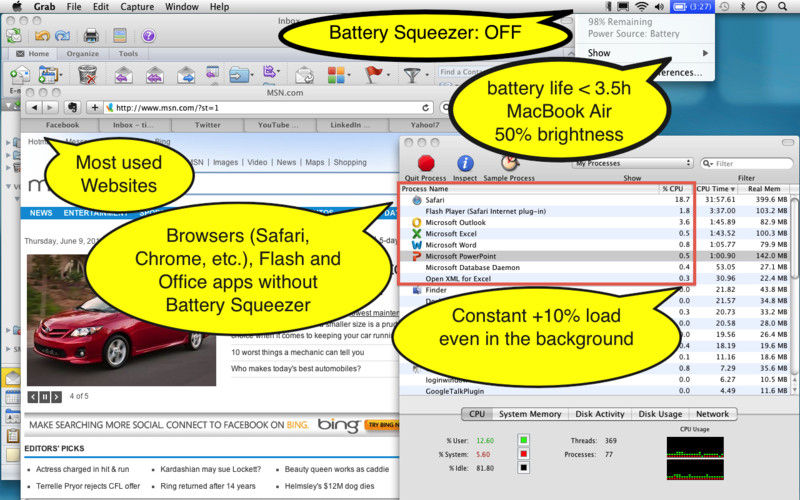Click the Rules icon in Outlook ribbon

(269, 72)
